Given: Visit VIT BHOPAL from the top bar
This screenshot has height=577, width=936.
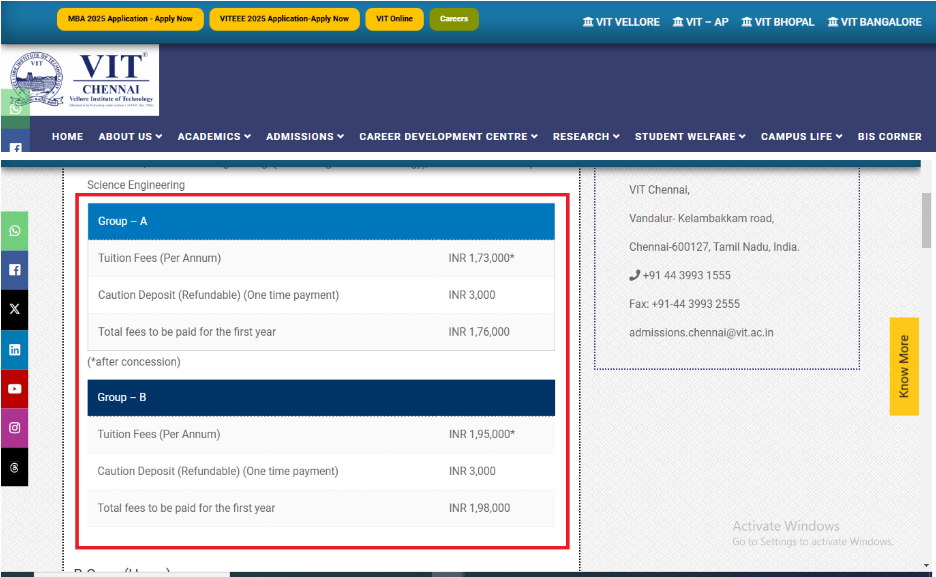Looking at the screenshot, I should [777, 21].
